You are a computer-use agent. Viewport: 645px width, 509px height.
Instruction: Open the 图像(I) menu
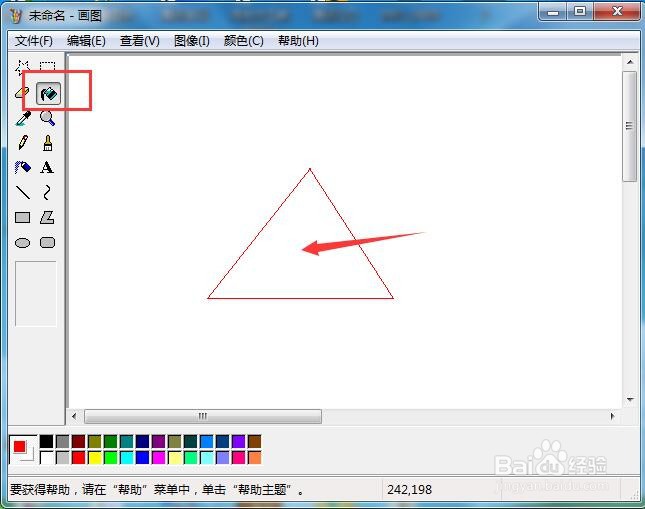pos(192,41)
